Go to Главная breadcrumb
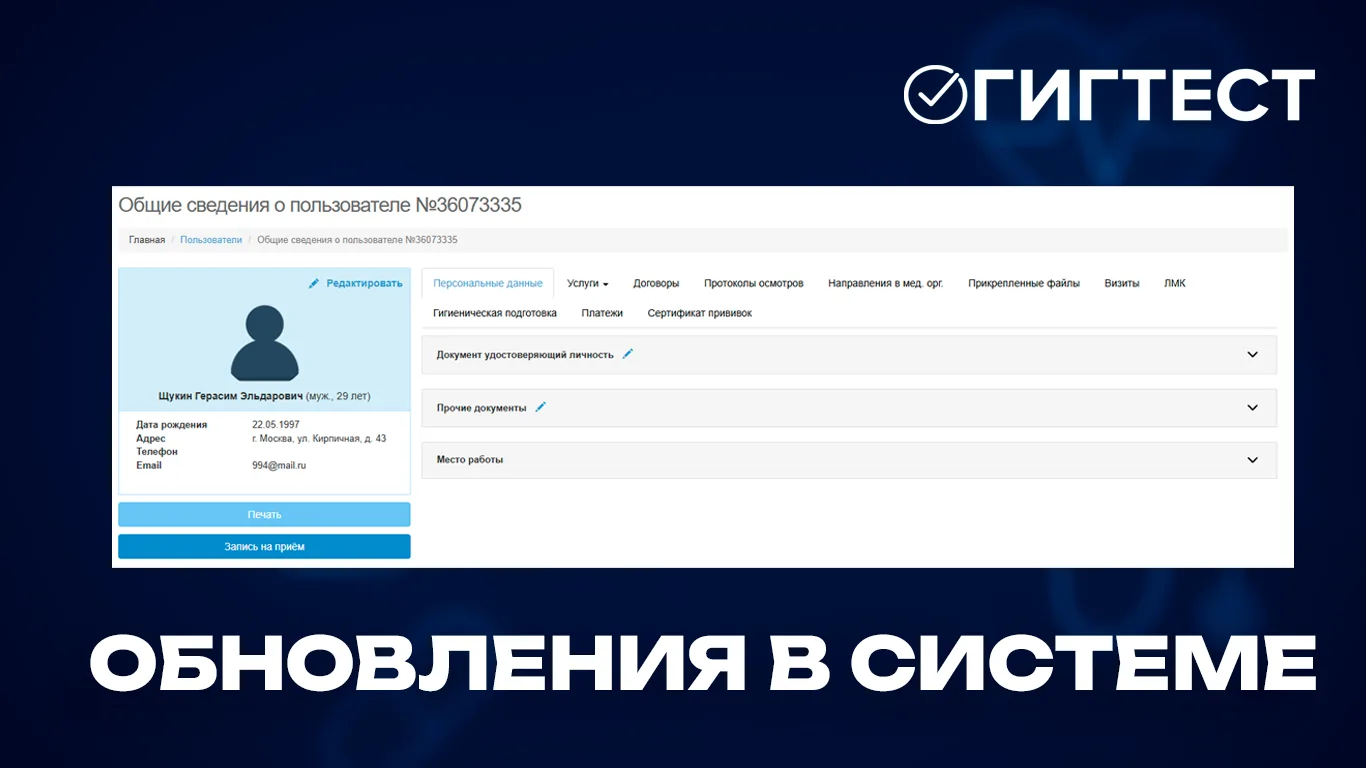Screen dimensions: 1366x768 click(147, 240)
